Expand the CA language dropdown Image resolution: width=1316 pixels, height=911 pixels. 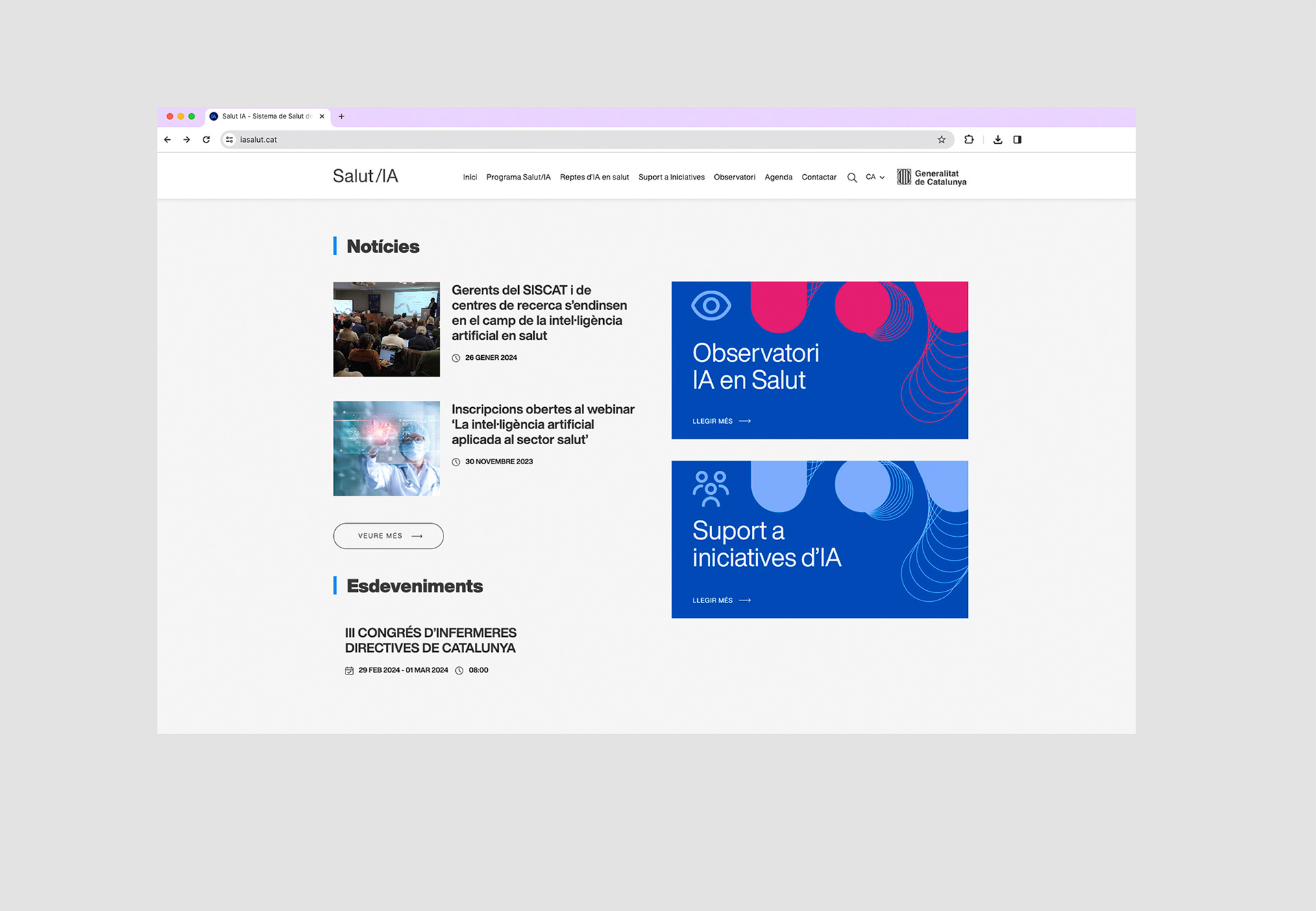click(875, 178)
